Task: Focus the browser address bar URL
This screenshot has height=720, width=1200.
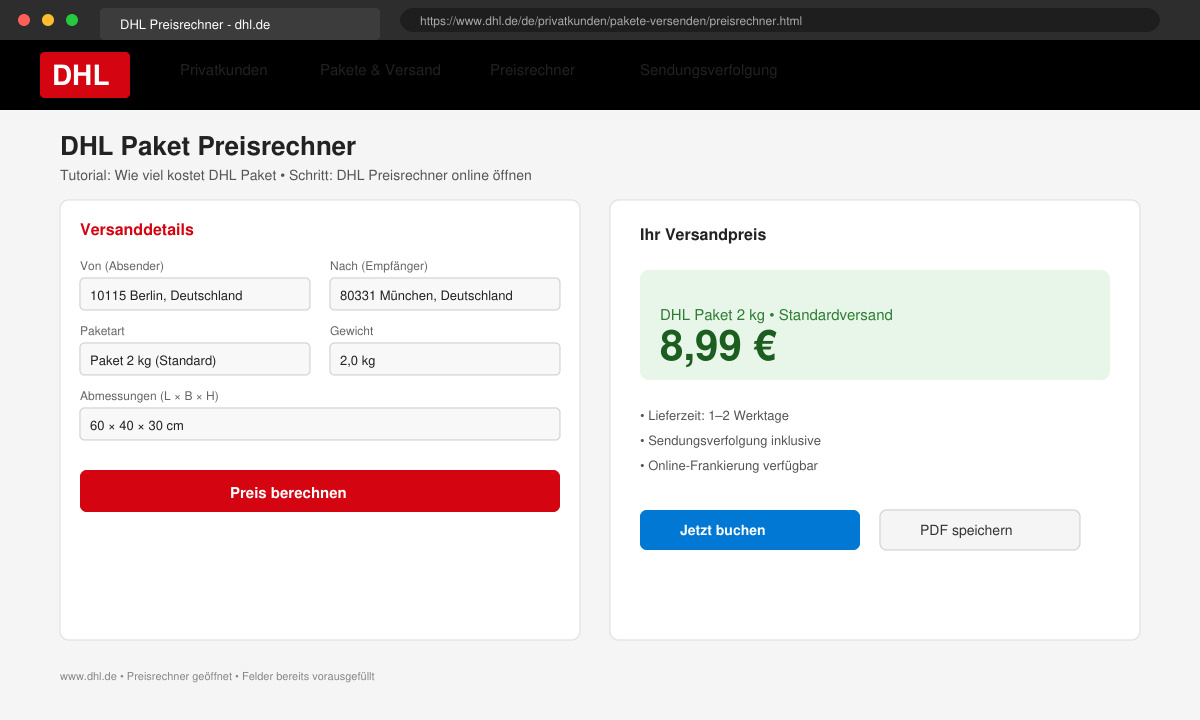Action: (780, 20)
